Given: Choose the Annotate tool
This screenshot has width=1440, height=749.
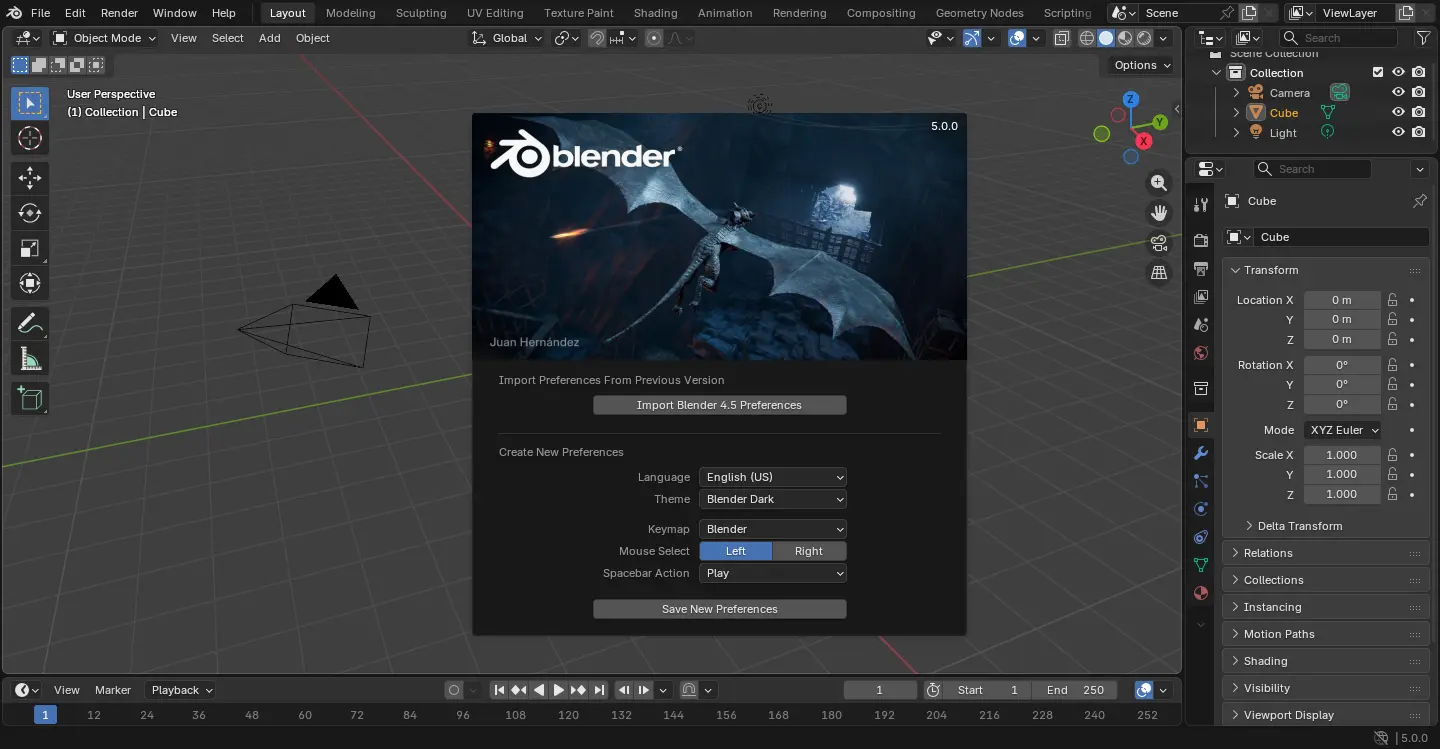Looking at the screenshot, I should coord(30,324).
